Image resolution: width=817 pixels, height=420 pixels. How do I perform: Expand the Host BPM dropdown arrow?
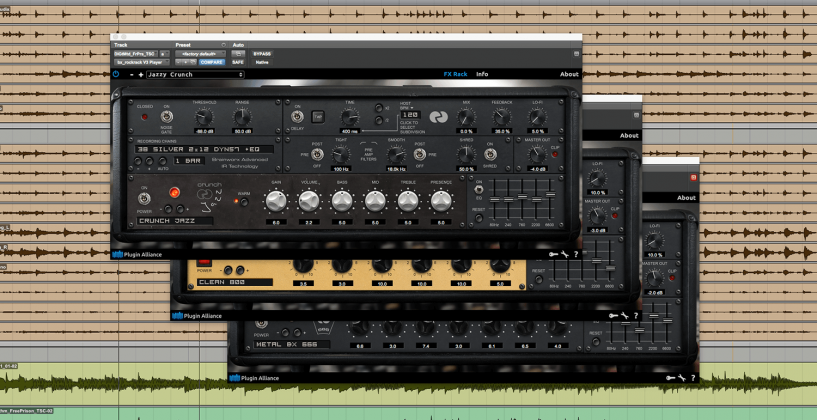[x=412, y=108]
